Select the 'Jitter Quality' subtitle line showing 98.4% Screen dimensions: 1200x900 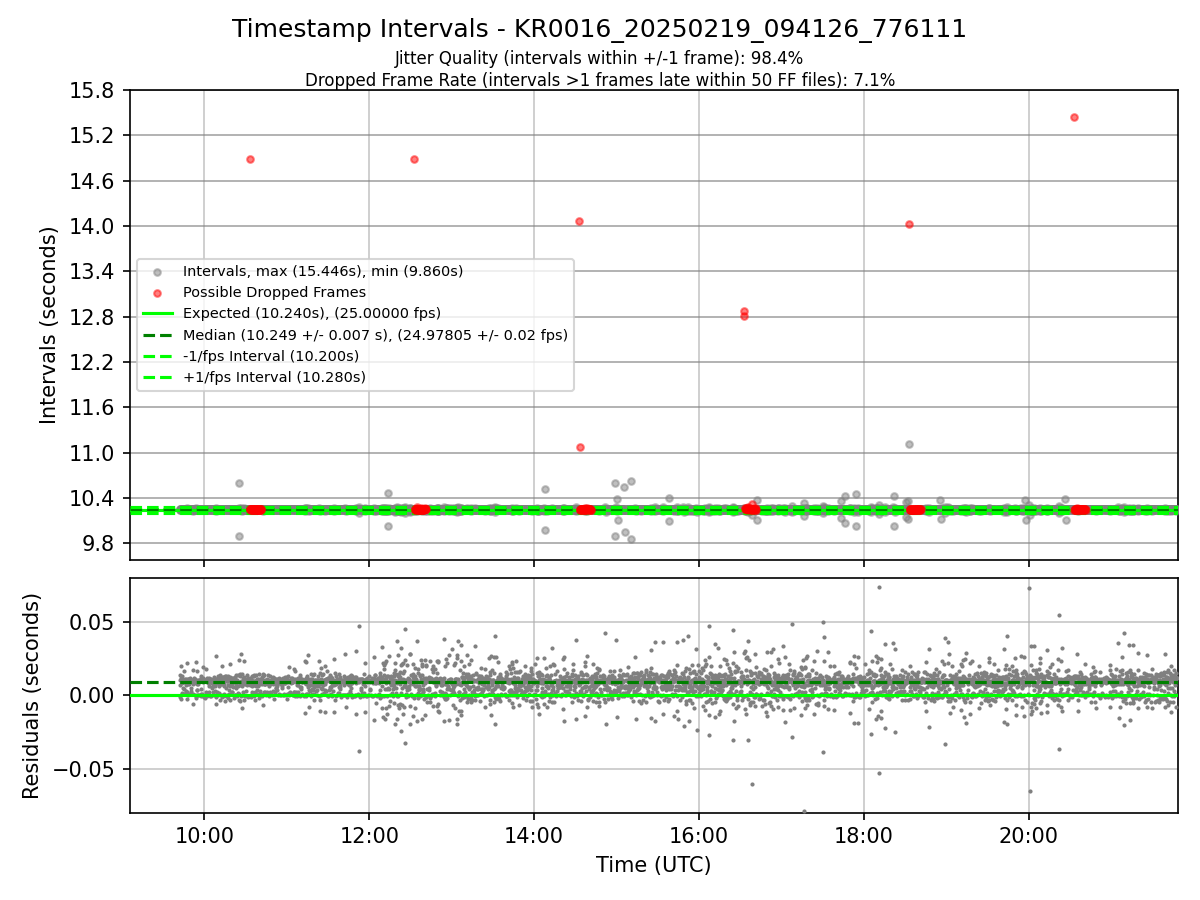[599, 59]
